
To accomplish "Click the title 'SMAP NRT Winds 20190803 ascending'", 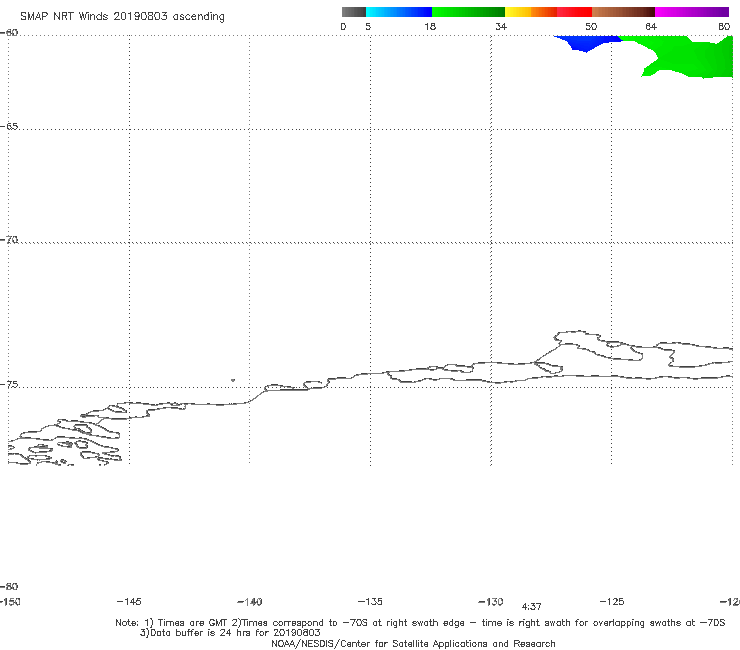I will pos(122,17).
